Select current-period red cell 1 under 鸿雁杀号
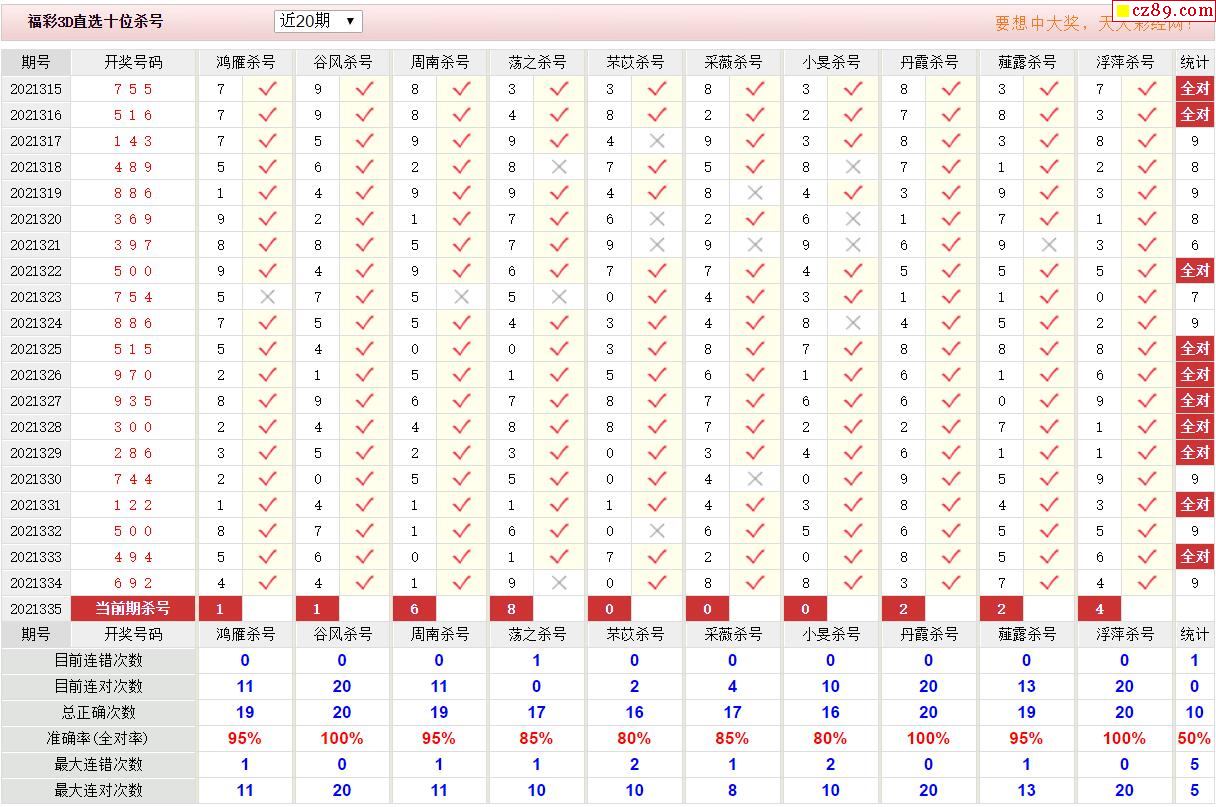The image size is (1216, 807). [220, 609]
